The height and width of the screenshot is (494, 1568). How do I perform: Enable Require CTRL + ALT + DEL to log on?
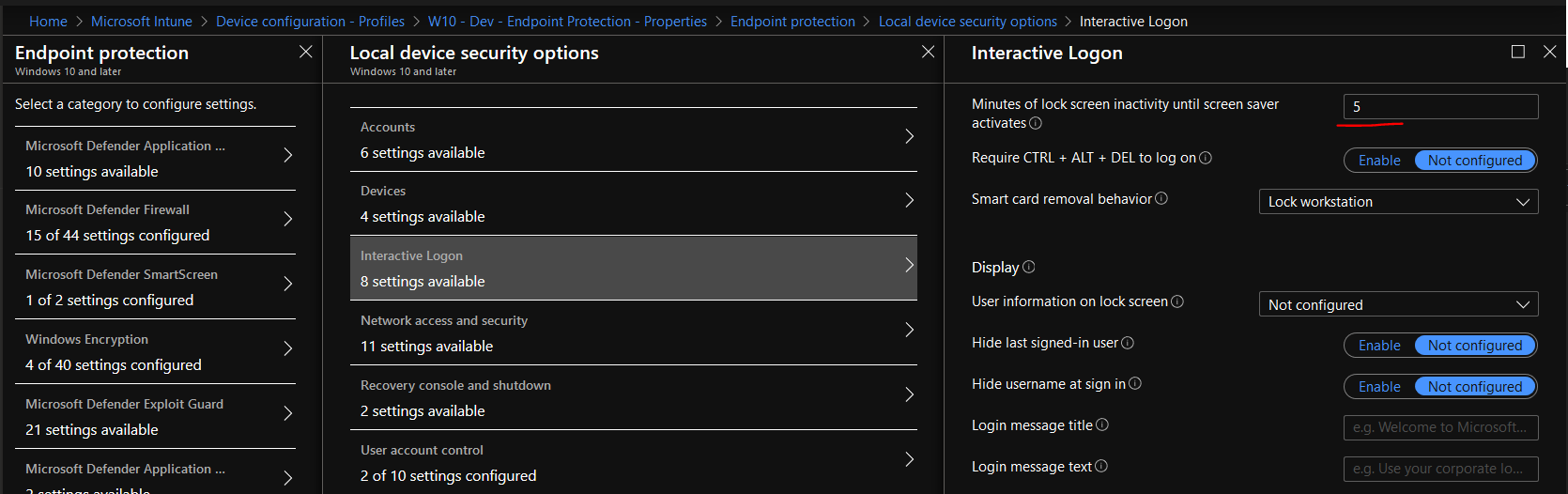(x=1379, y=161)
